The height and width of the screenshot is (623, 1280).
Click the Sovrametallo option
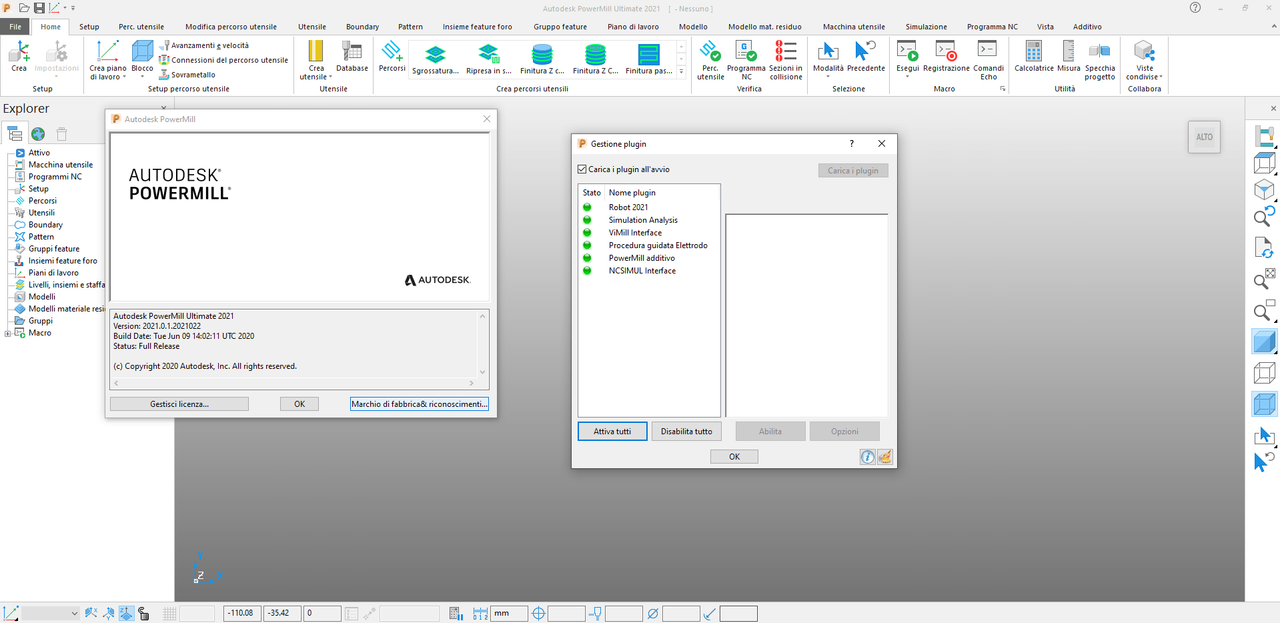[186, 75]
